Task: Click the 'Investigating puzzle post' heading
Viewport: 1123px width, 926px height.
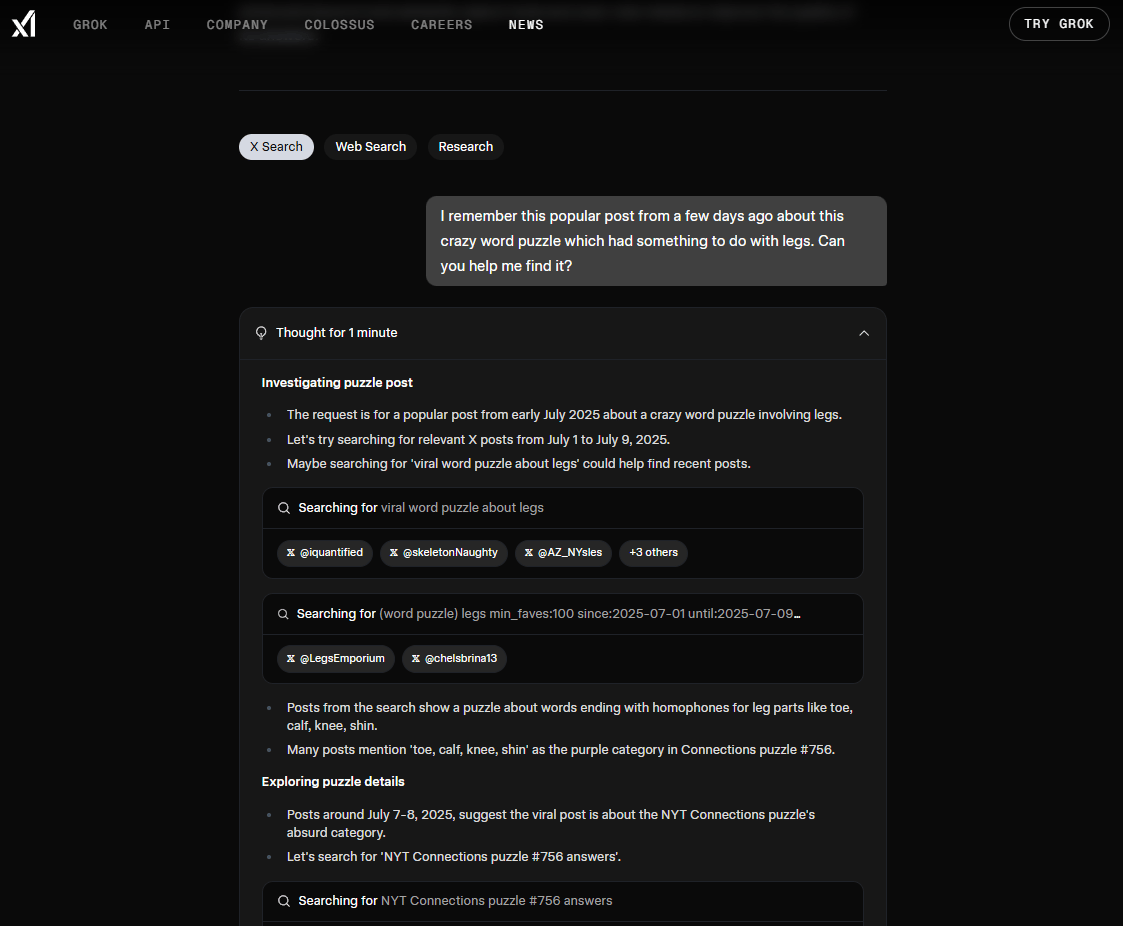Action: [337, 383]
